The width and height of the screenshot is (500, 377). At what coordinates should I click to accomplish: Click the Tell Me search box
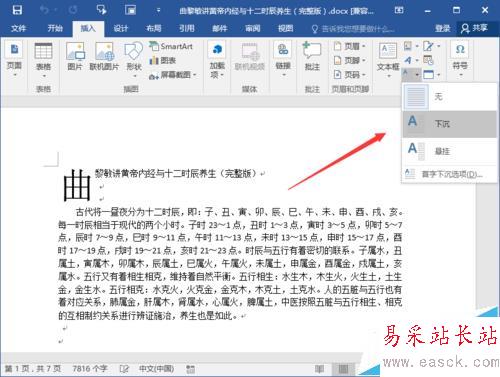tap(353, 29)
